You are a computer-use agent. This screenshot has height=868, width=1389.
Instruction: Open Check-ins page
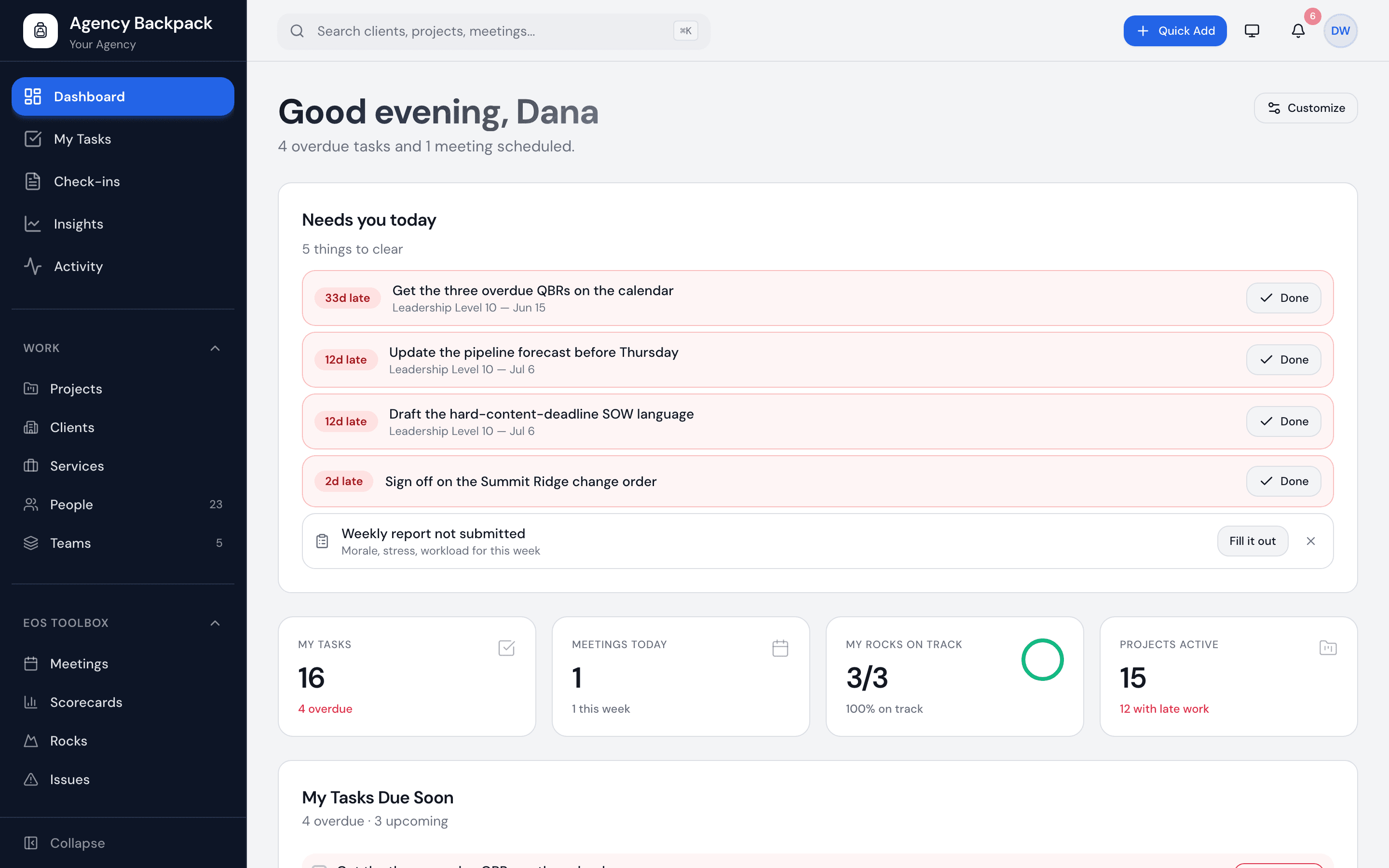123,181
